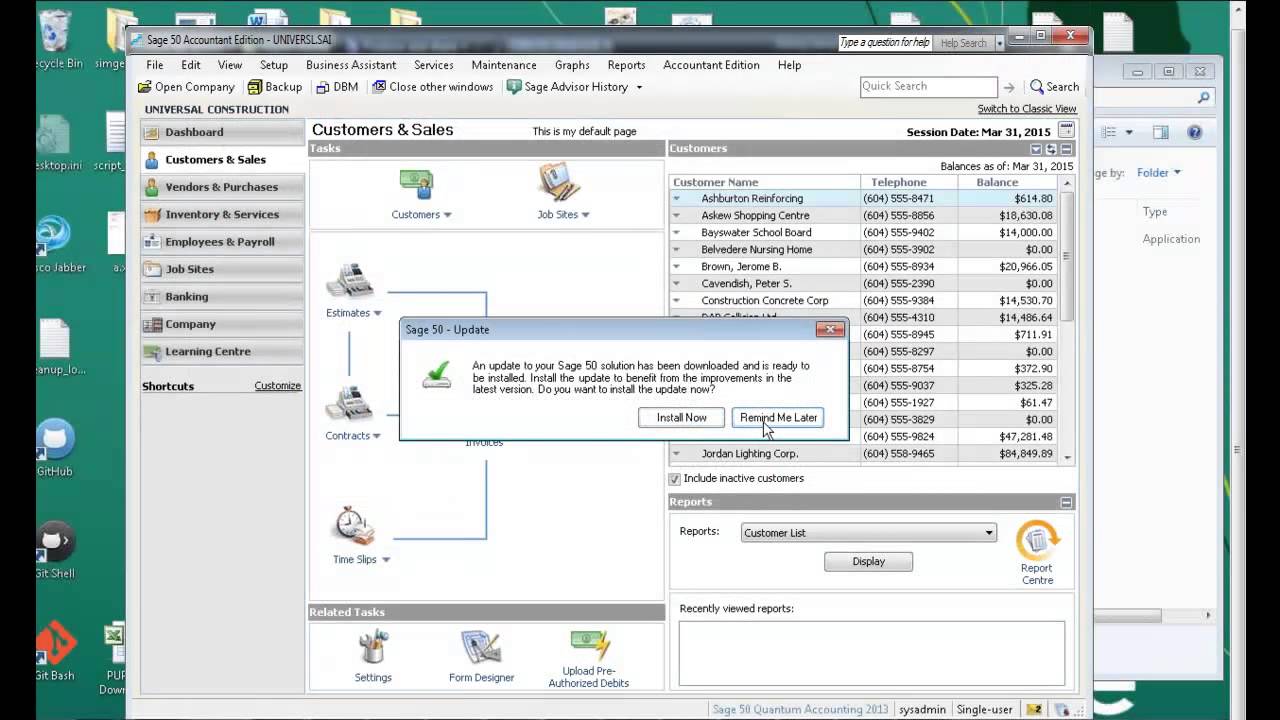
Task: Click the customers list vertical scrollbar
Action: tap(1068, 322)
